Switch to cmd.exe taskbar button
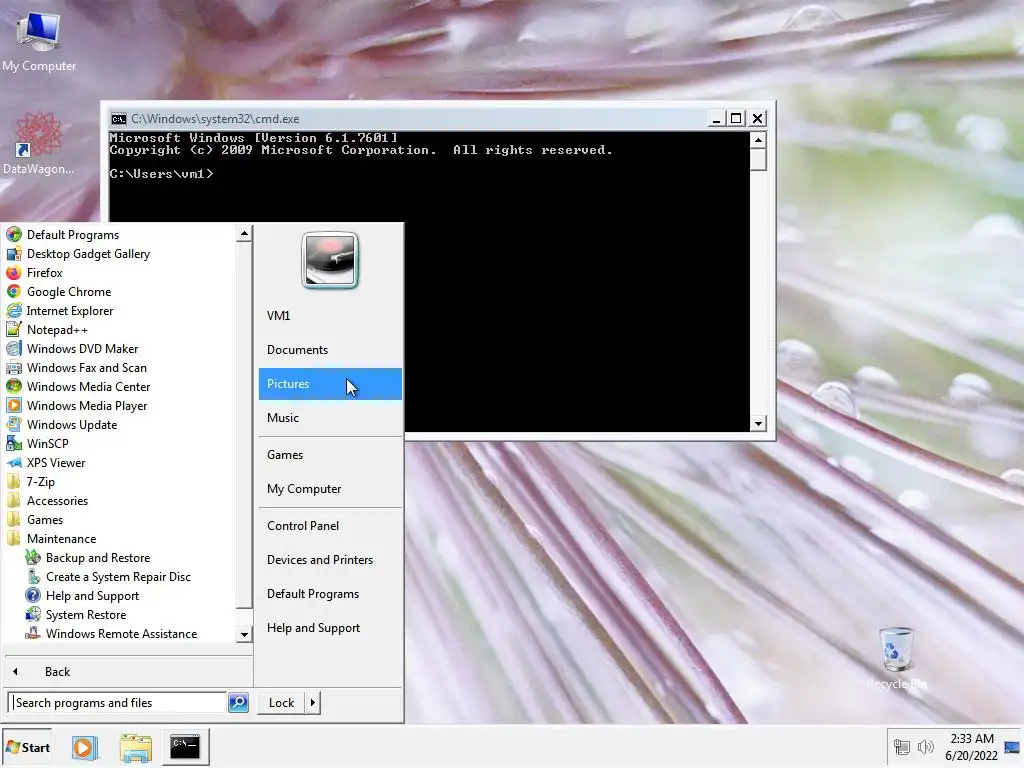Image resolution: width=1024 pixels, height=768 pixels. pyautogui.click(x=185, y=746)
